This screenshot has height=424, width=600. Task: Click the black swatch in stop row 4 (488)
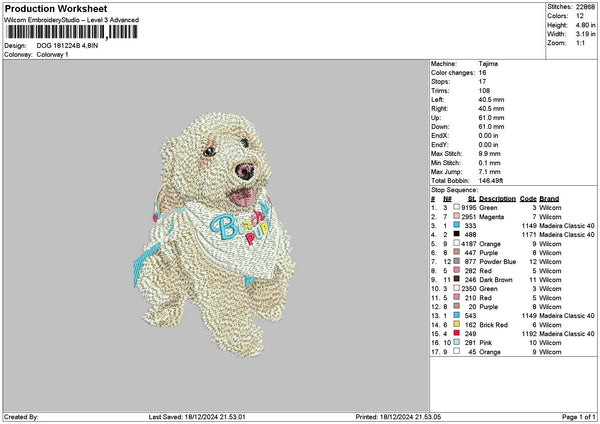(x=457, y=234)
